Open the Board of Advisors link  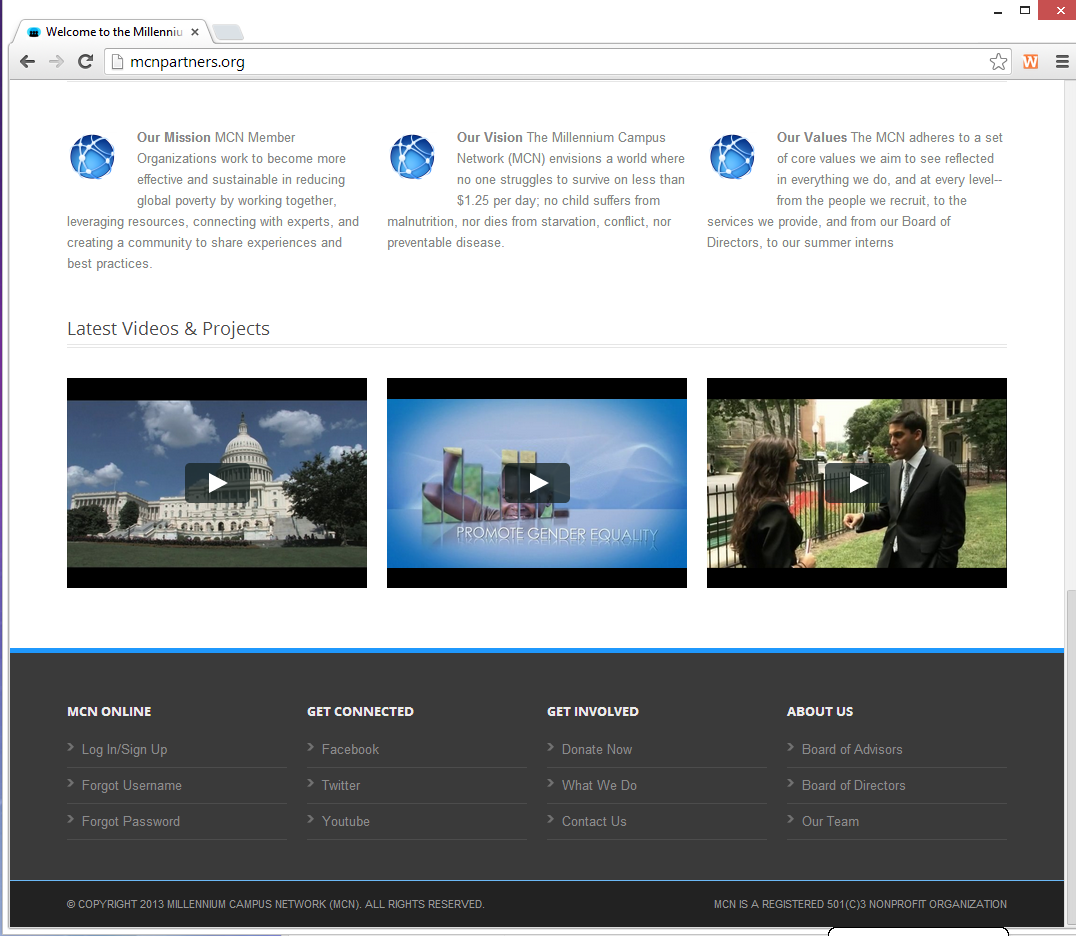pos(852,749)
